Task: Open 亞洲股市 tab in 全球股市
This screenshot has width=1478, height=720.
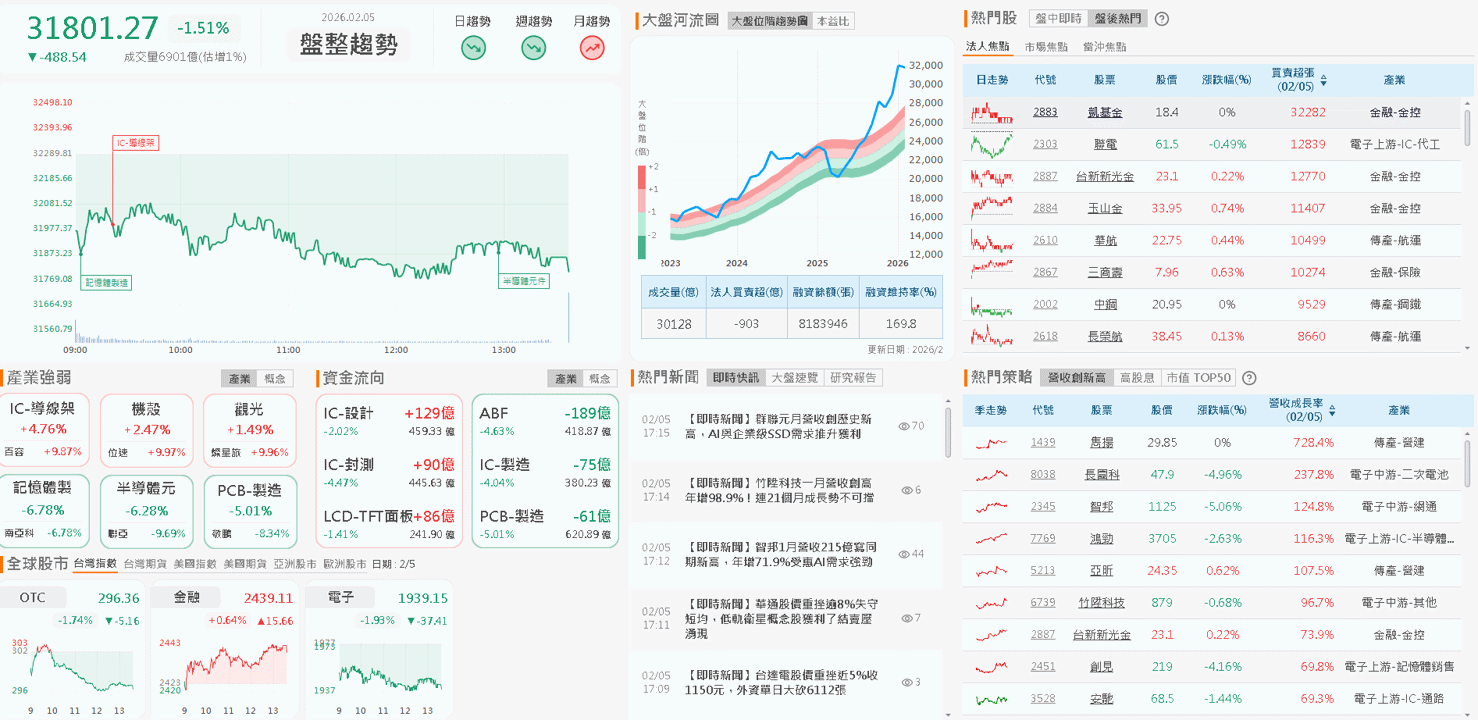Action: [x=295, y=564]
